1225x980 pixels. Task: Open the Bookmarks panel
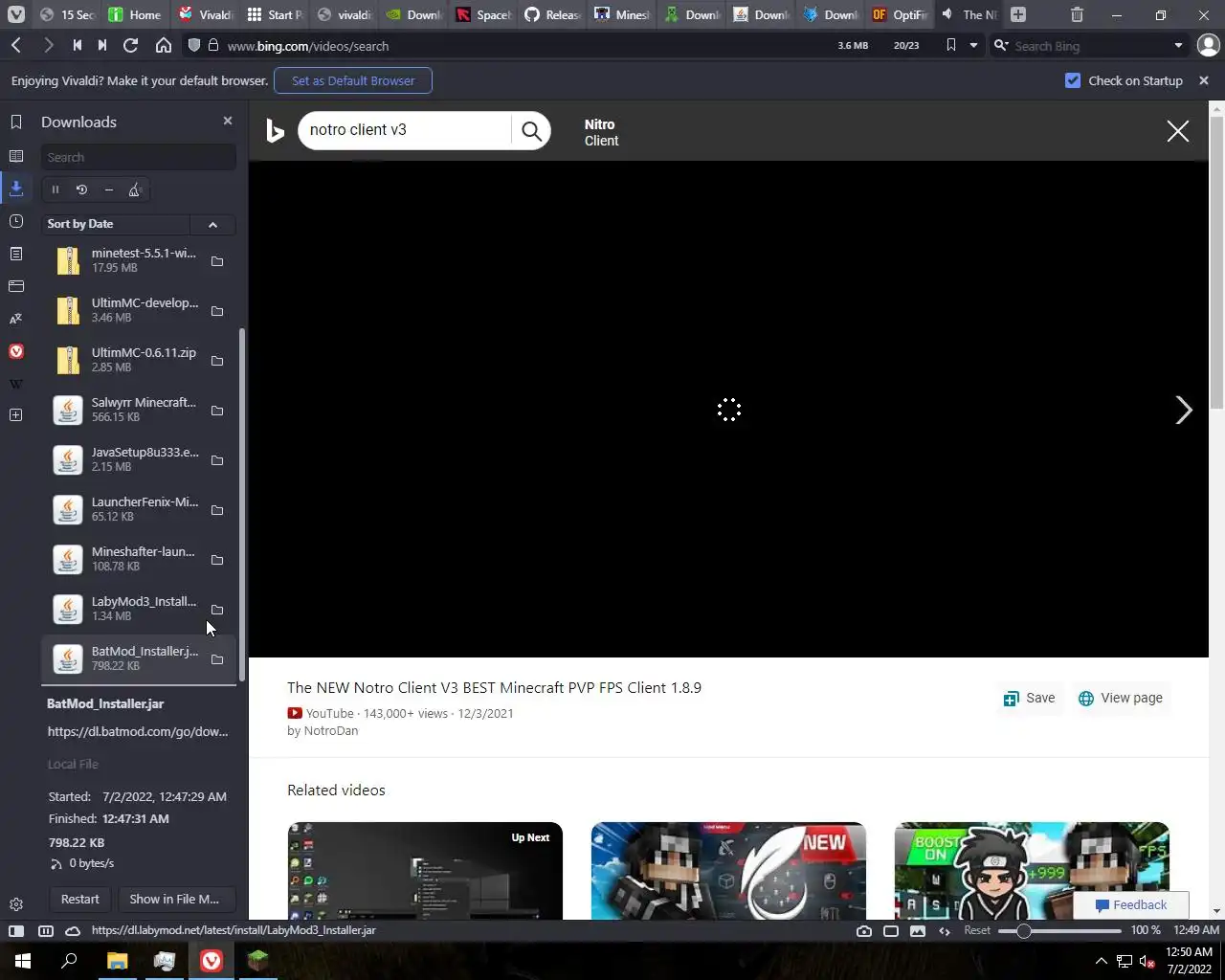(16, 122)
